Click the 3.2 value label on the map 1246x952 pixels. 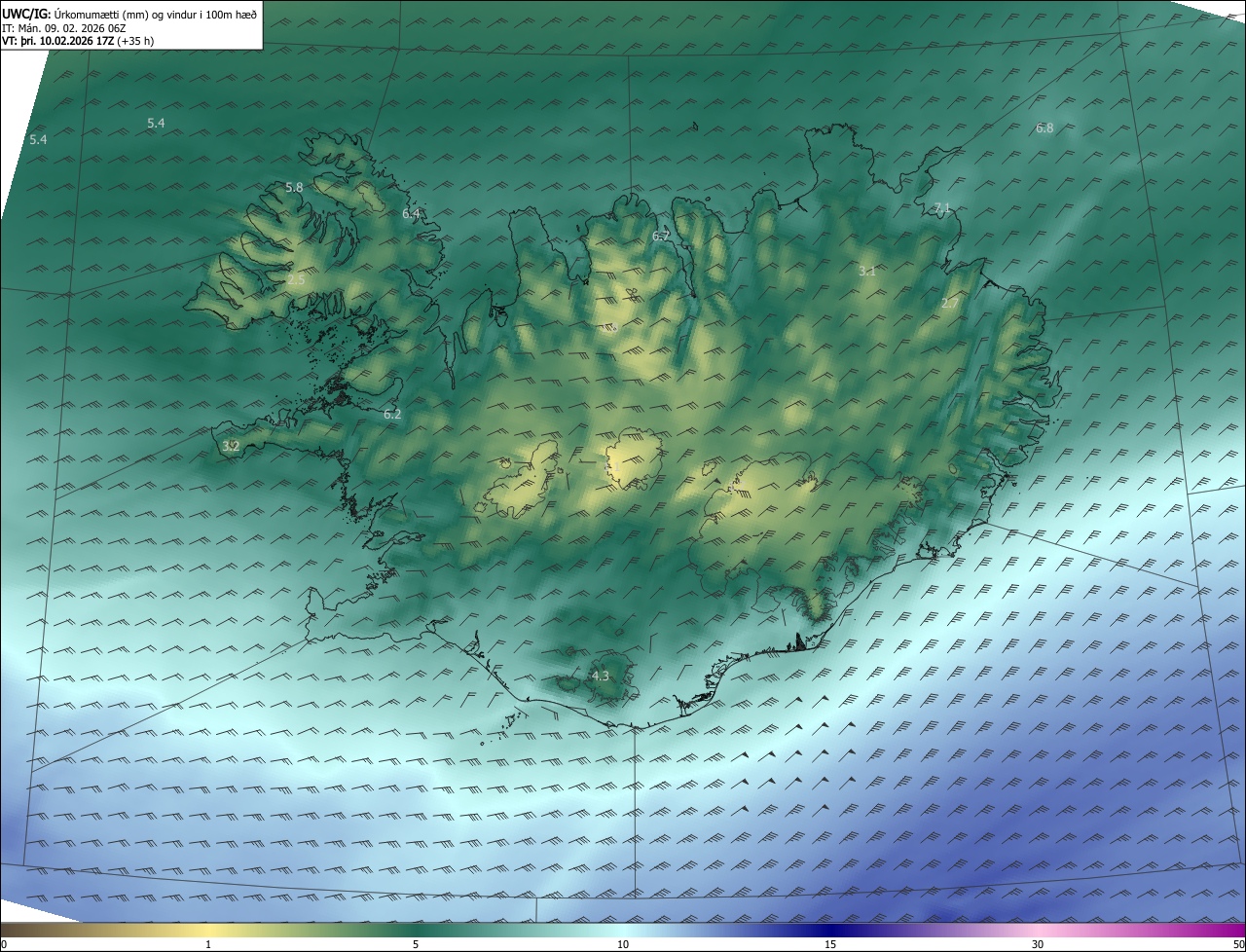231,446
